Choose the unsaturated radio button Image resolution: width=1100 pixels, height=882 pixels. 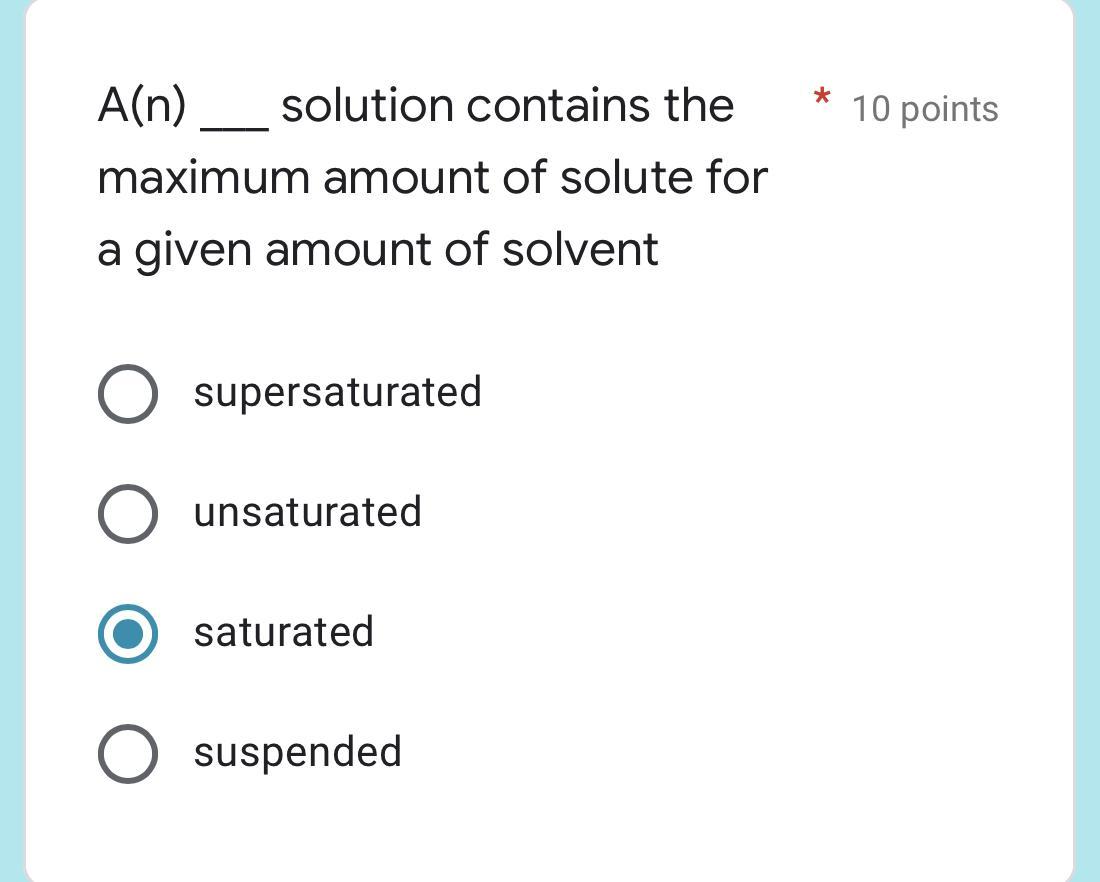point(127,514)
